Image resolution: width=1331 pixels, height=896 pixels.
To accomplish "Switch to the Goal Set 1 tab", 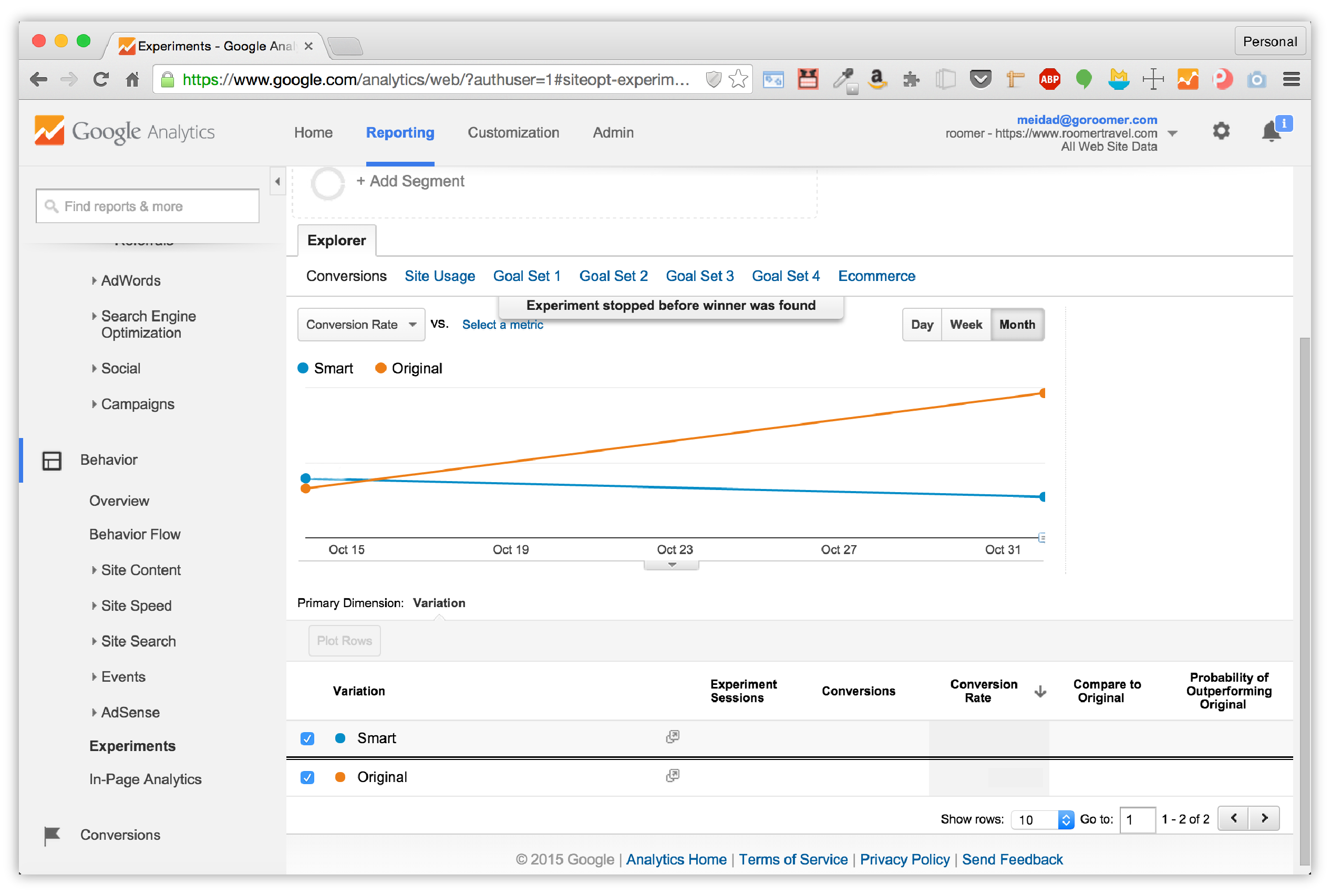I will coord(526,276).
